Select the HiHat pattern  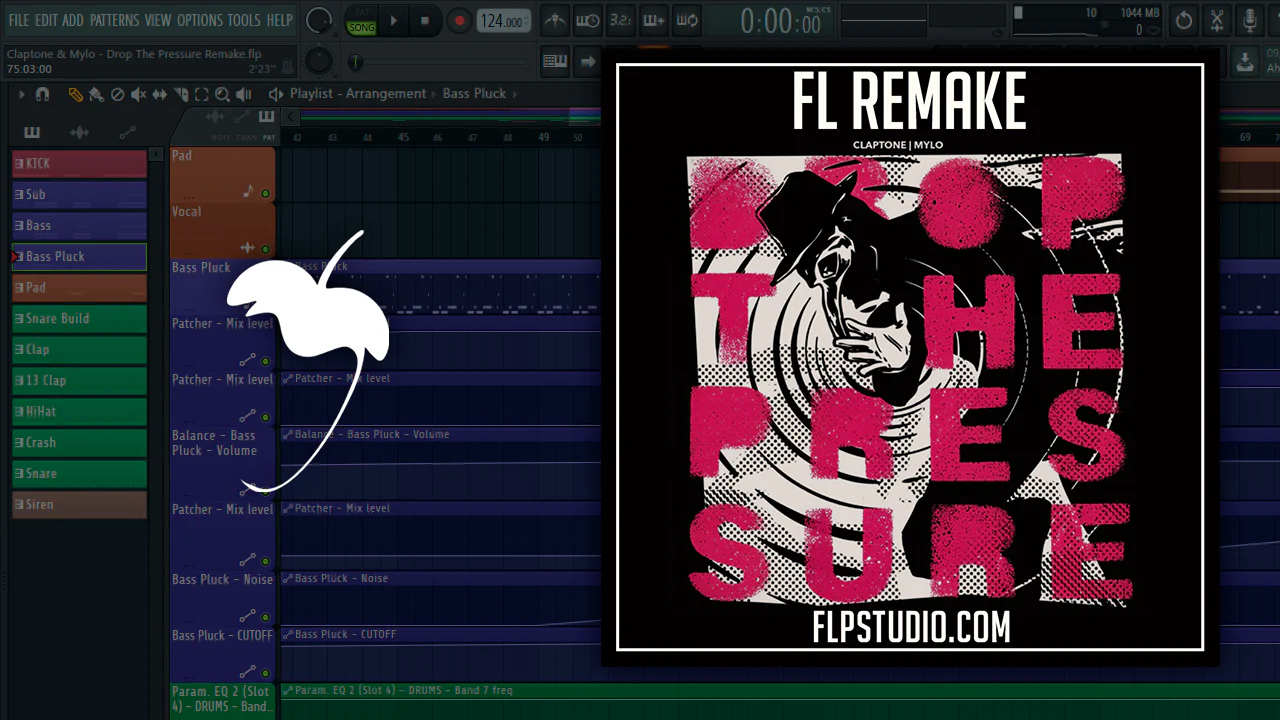pyautogui.click(x=79, y=411)
